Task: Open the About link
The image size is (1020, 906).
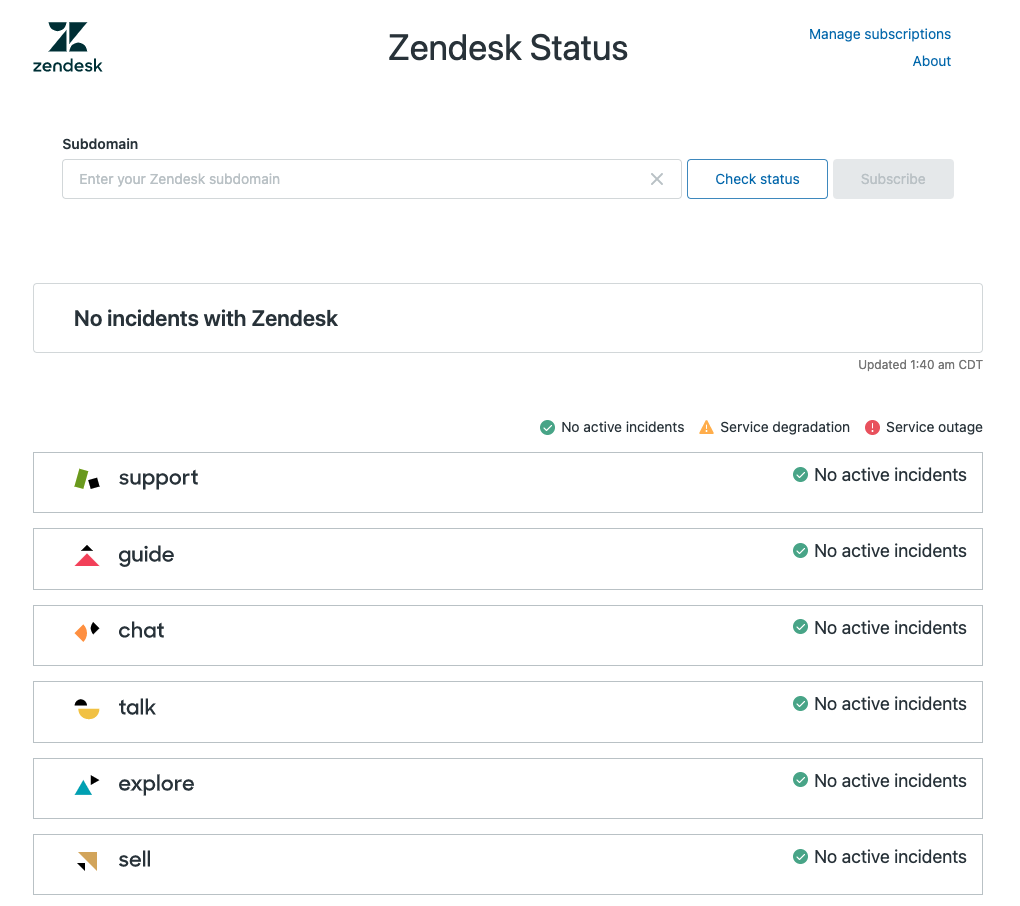Action: click(x=932, y=61)
